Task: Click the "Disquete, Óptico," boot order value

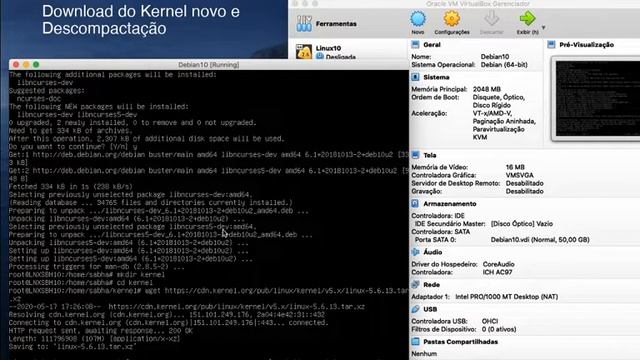Action: tap(499, 97)
